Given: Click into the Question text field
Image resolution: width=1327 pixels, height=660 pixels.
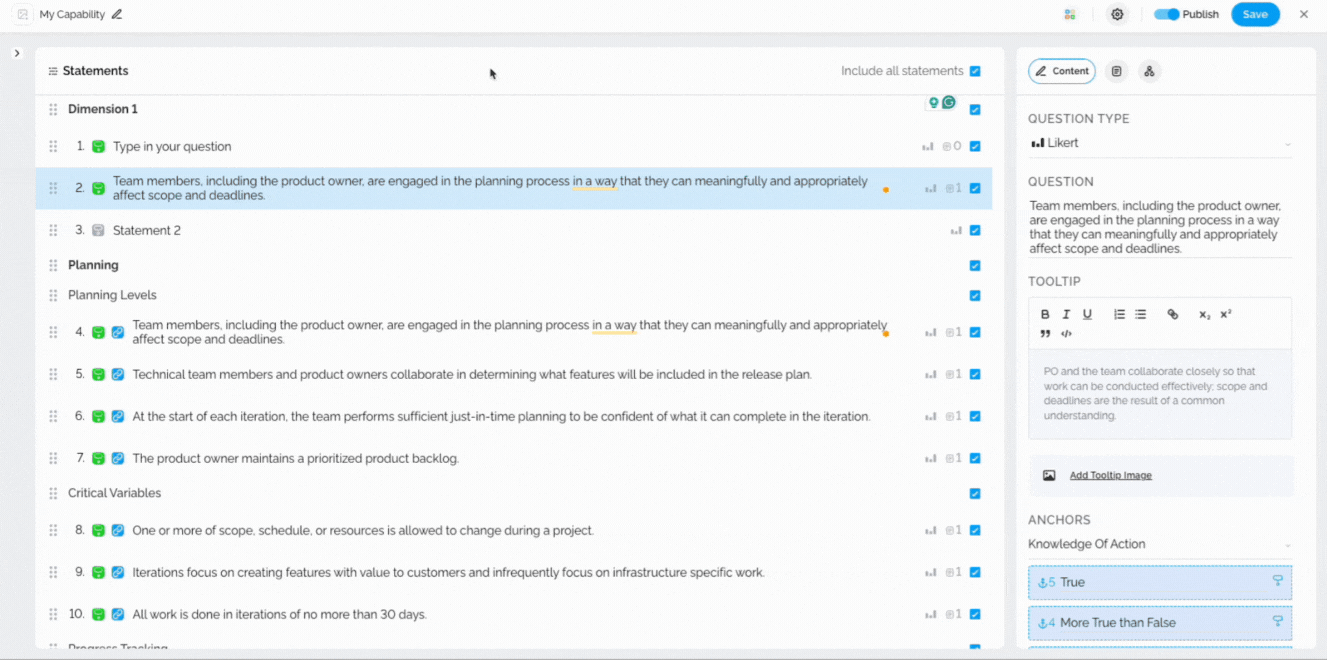Looking at the screenshot, I should click(1155, 227).
